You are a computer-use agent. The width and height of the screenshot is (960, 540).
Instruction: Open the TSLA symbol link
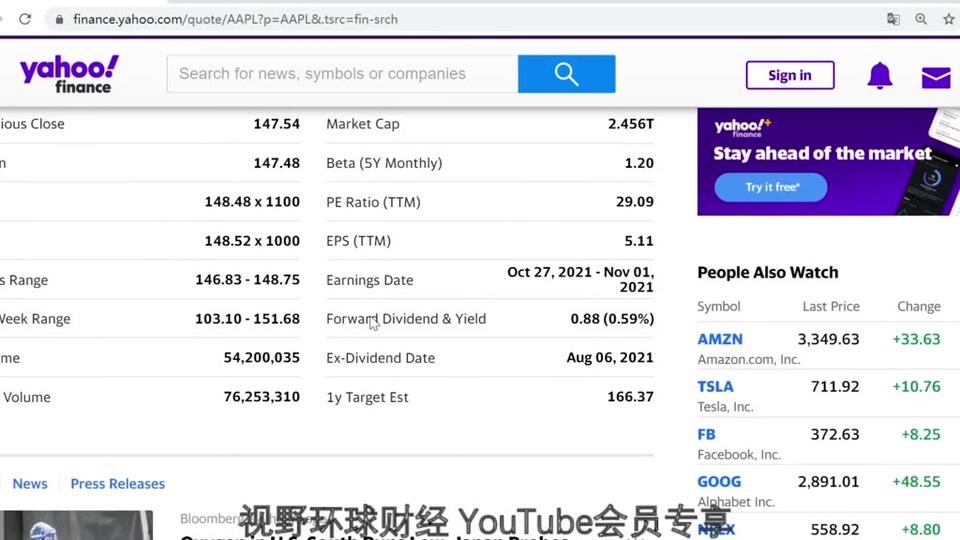715,387
